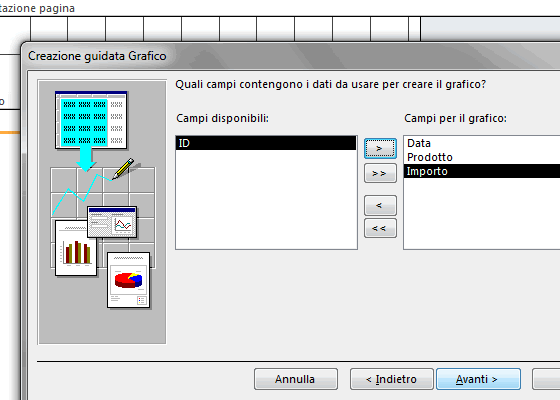560x400 pixels.
Task: Click the cyan down arrow illustration
Action: coord(86,159)
